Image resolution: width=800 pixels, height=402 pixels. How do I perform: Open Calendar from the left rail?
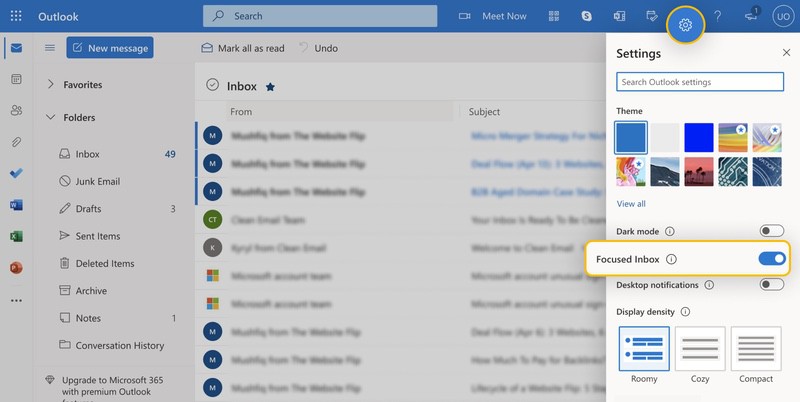tap(16, 79)
